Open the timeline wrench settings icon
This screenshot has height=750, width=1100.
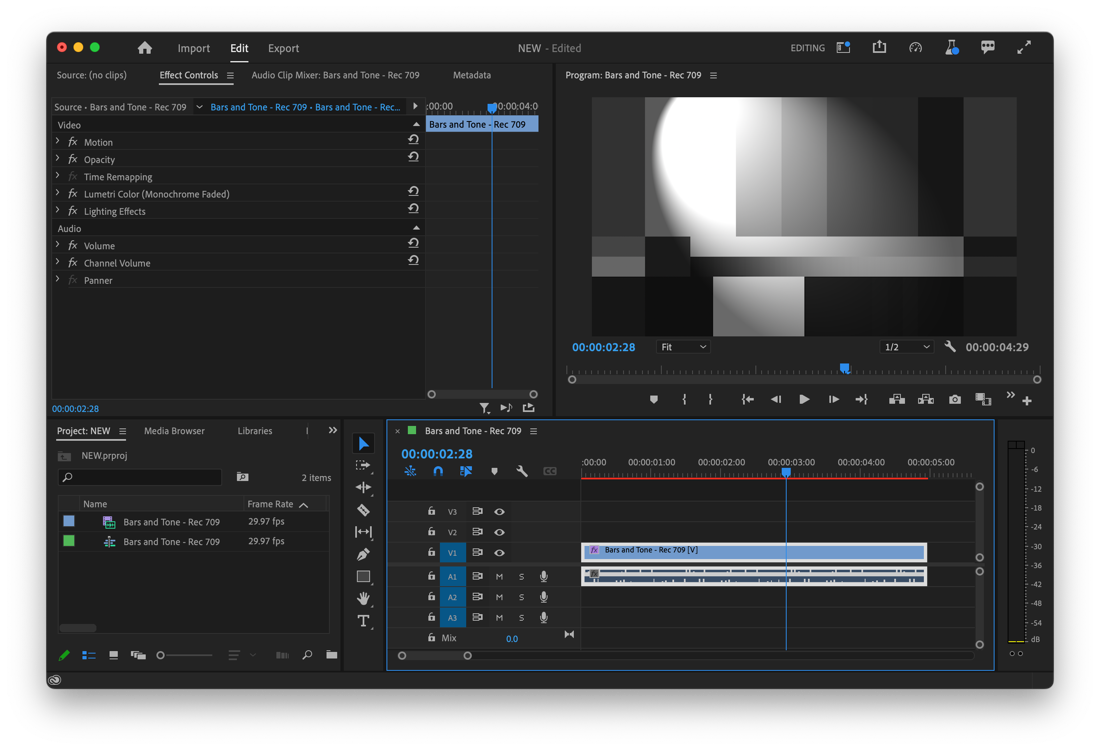522,470
